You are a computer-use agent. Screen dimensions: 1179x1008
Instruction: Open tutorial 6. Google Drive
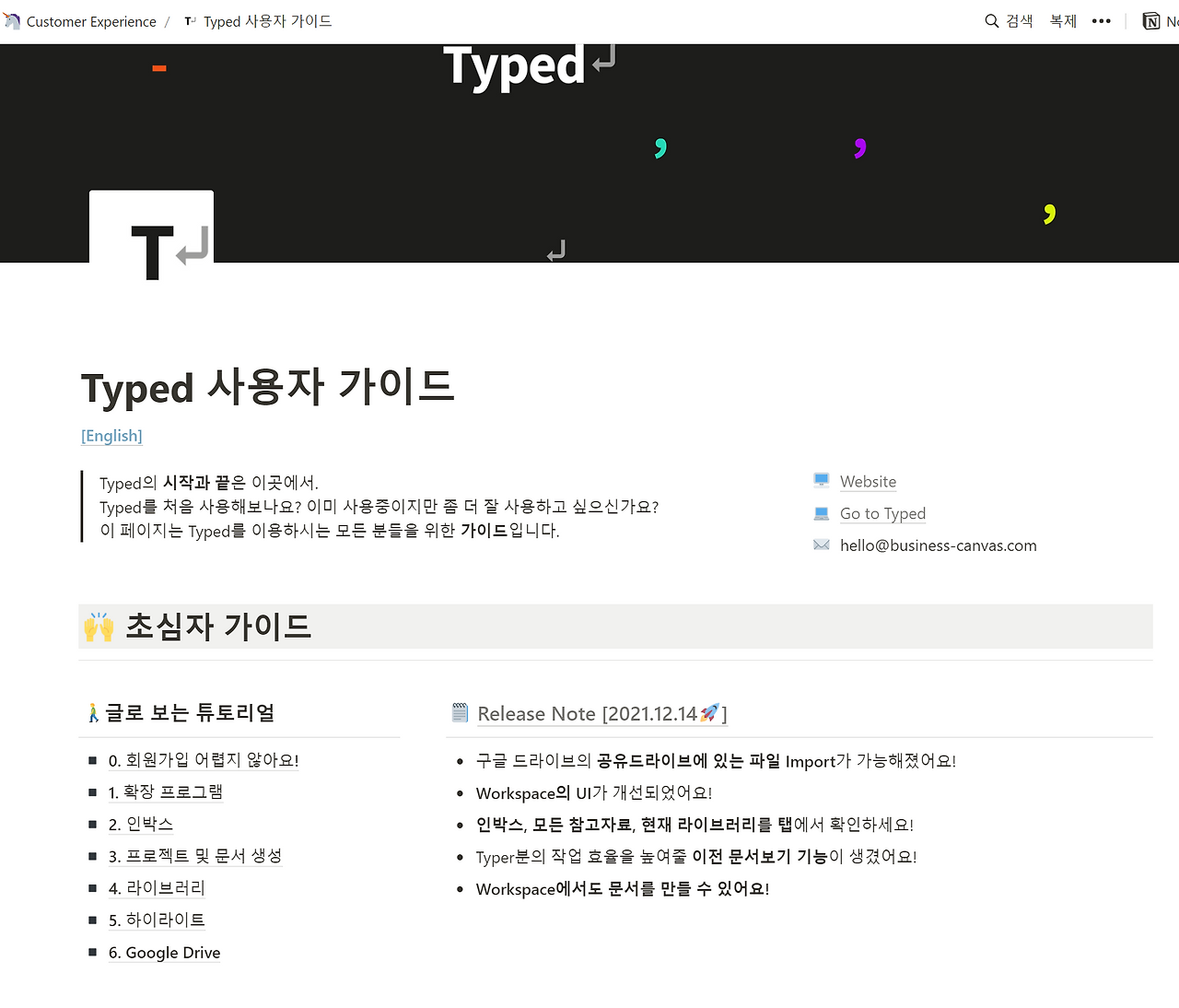[164, 952]
